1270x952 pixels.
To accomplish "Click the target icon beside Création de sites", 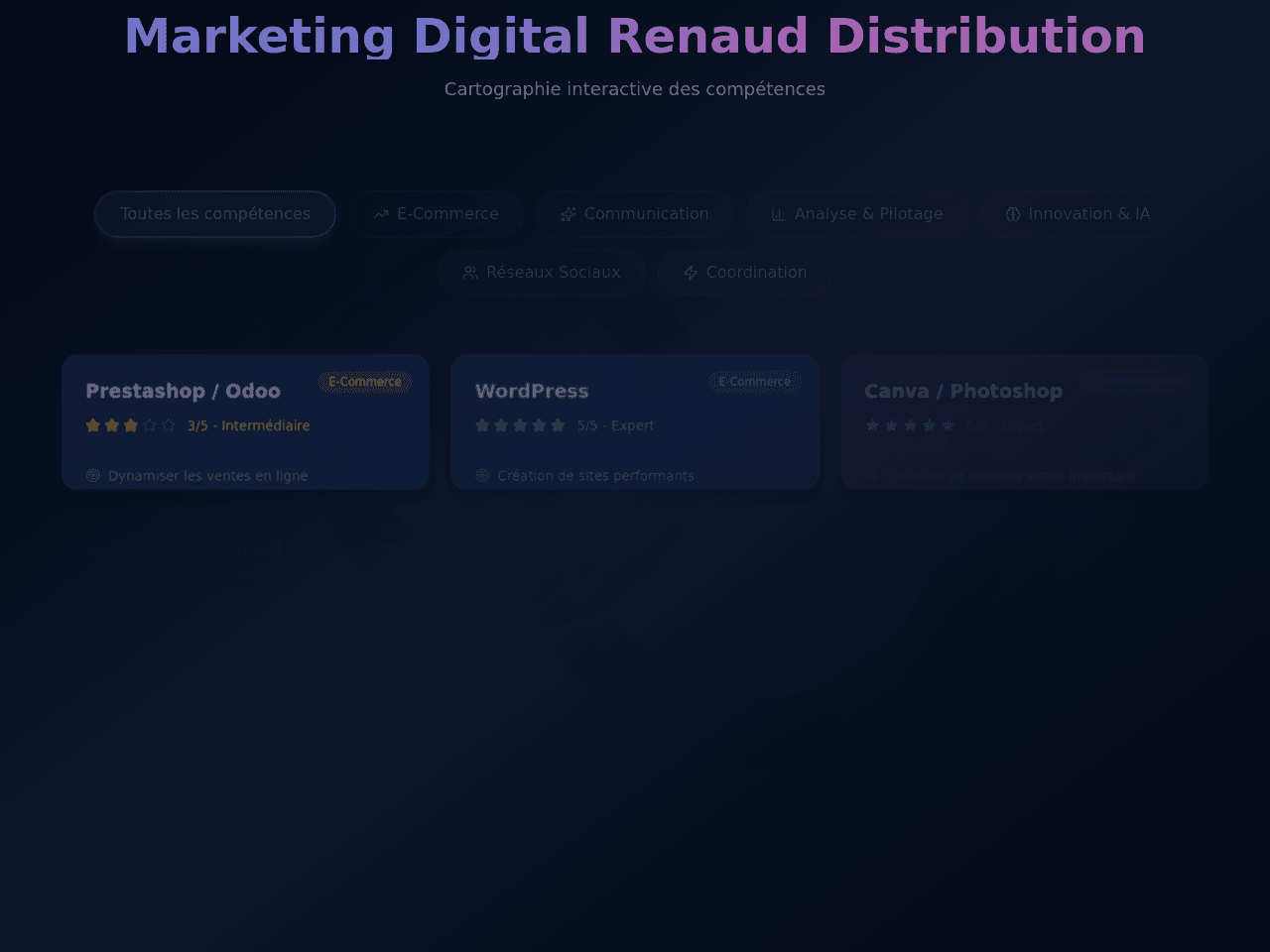I will coord(482,476).
